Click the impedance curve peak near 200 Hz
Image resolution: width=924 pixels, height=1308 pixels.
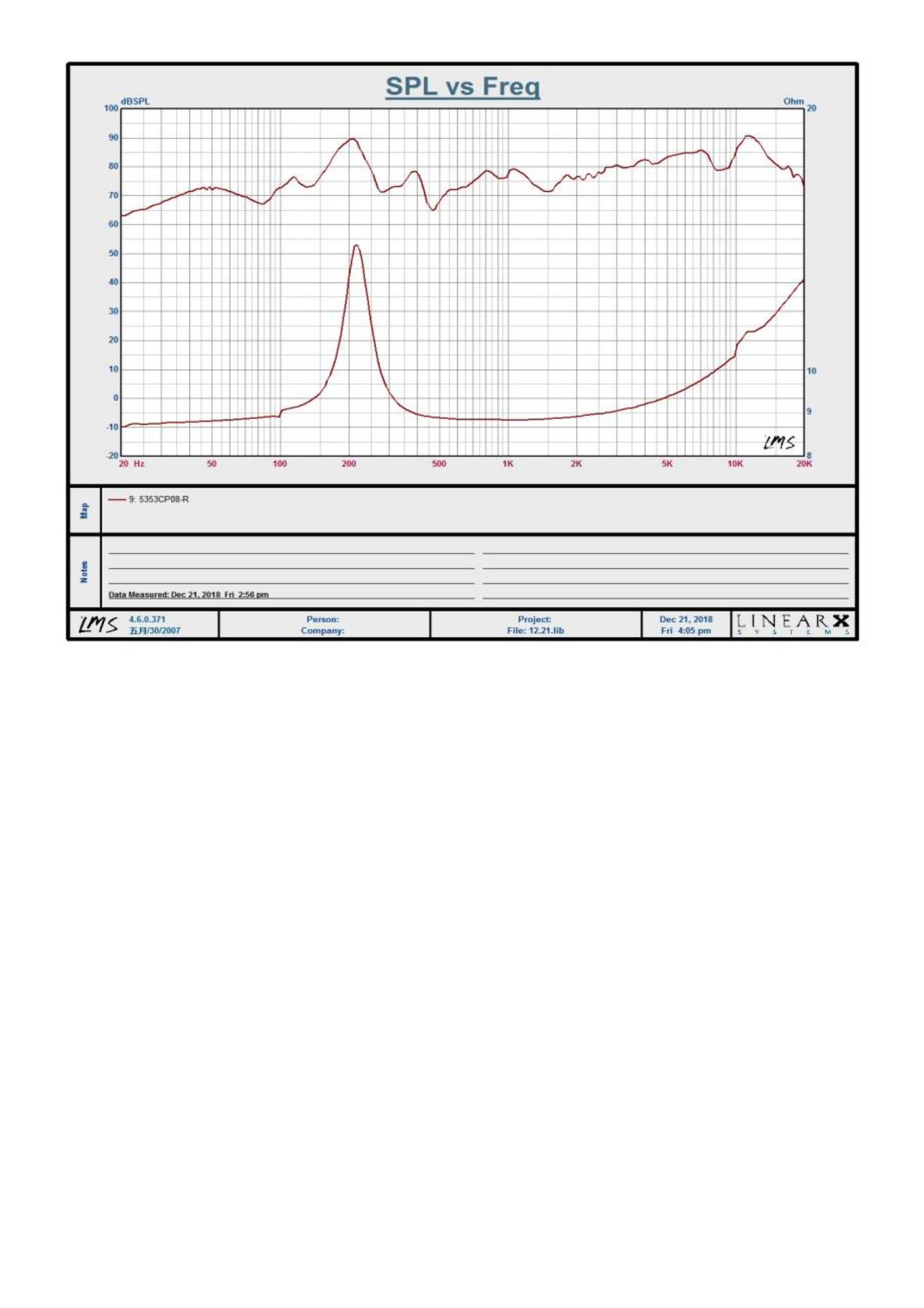click(356, 246)
